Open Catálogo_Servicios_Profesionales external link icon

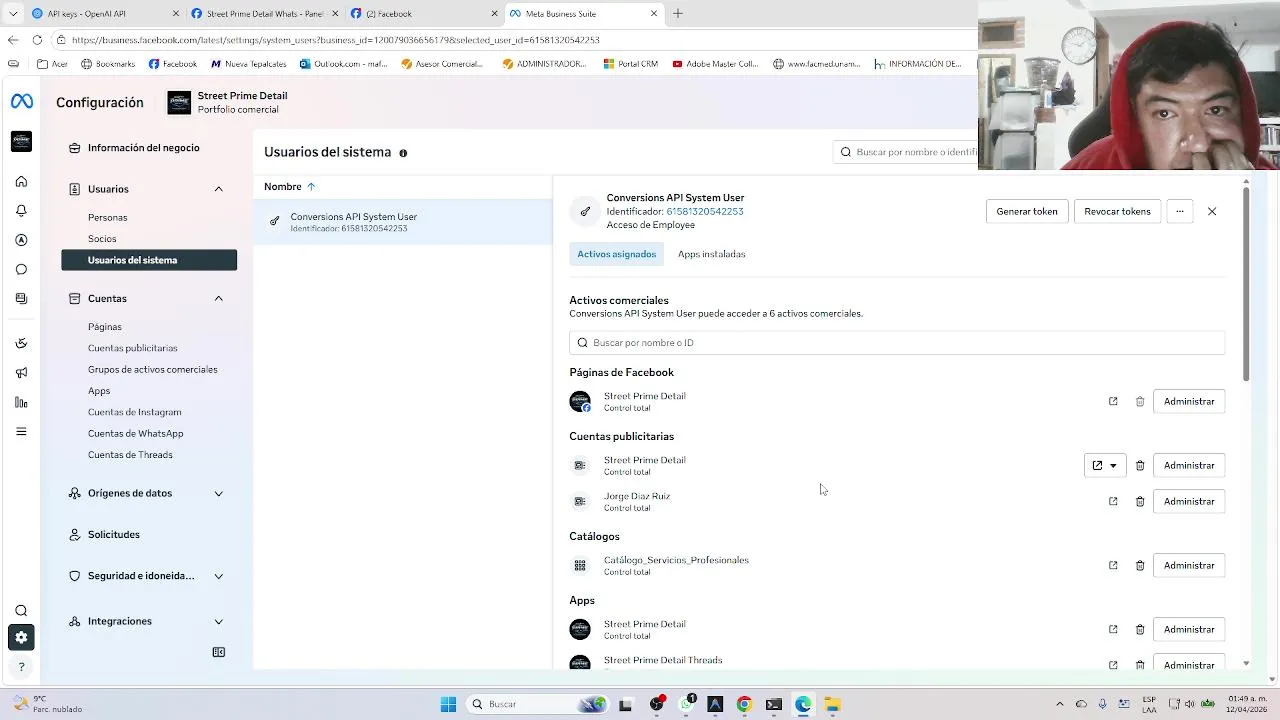pyautogui.click(x=1113, y=565)
